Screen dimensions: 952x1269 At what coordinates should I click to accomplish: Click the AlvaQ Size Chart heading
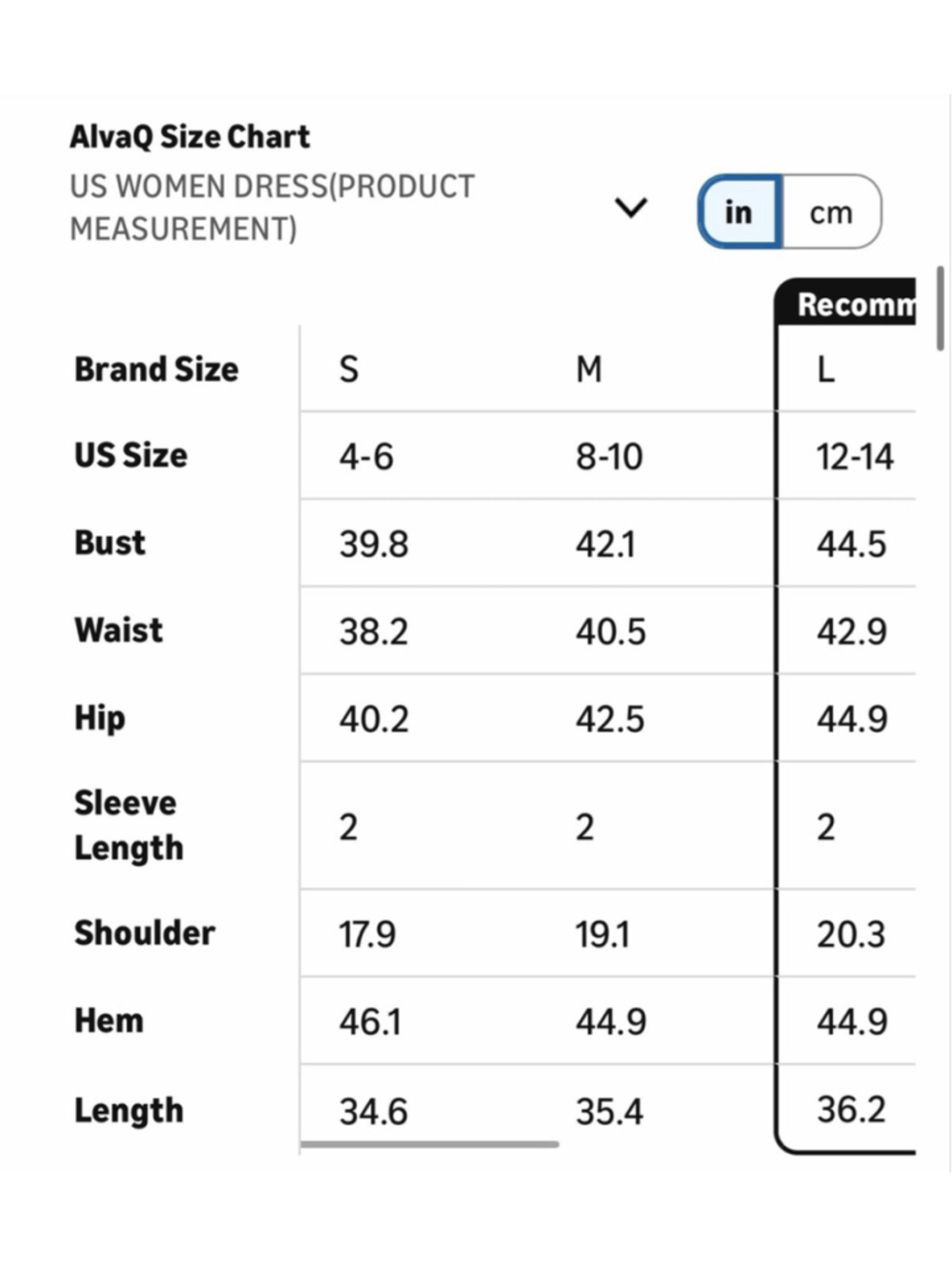pos(190,137)
